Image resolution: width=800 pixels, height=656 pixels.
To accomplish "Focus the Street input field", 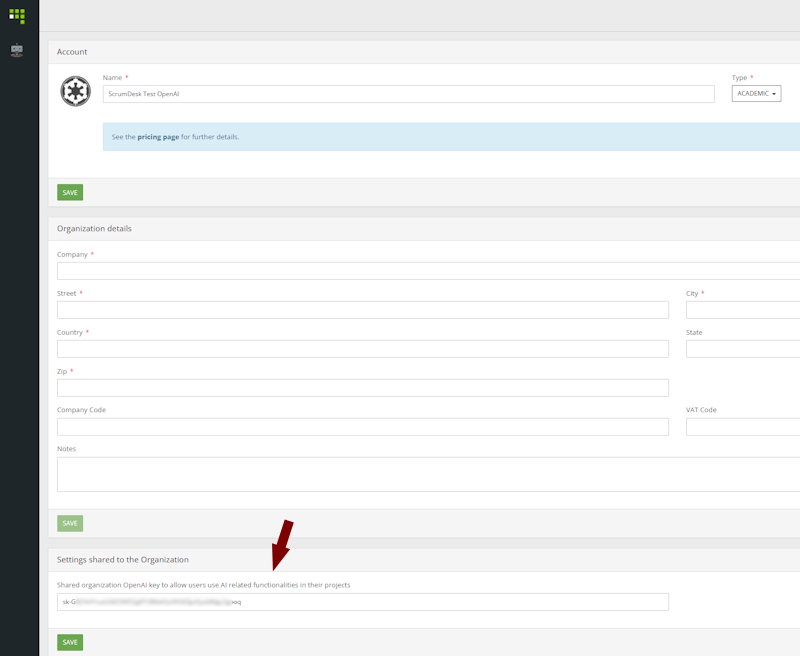I will pyautogui.click(x=363, y=310).
